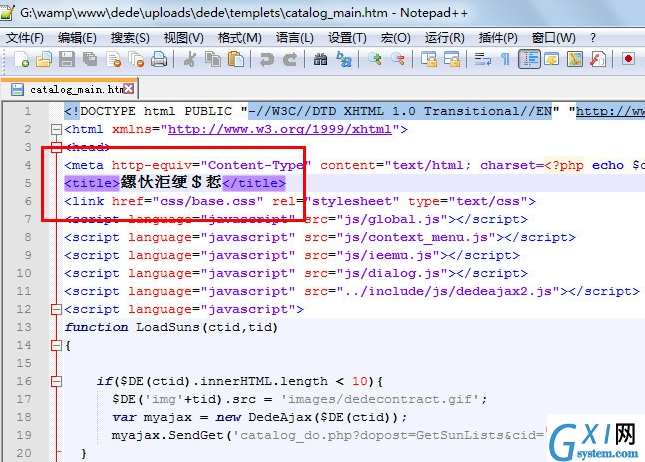
Task: Open the 宏(O) menu
Action: click(396, 38)
